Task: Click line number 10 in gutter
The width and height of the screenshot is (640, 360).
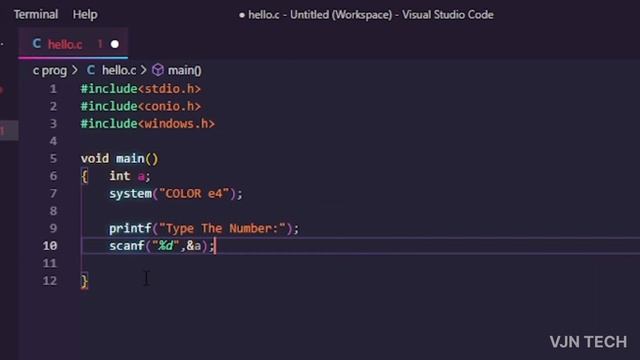Action: tap(50, 246)
